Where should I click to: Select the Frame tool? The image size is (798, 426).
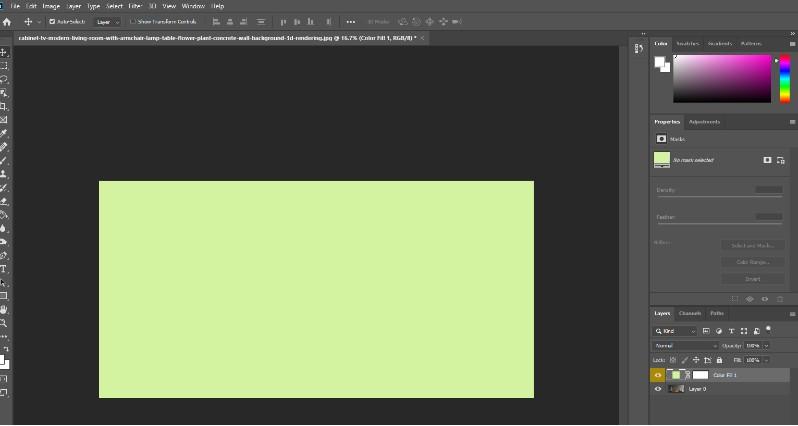point(4,120)
